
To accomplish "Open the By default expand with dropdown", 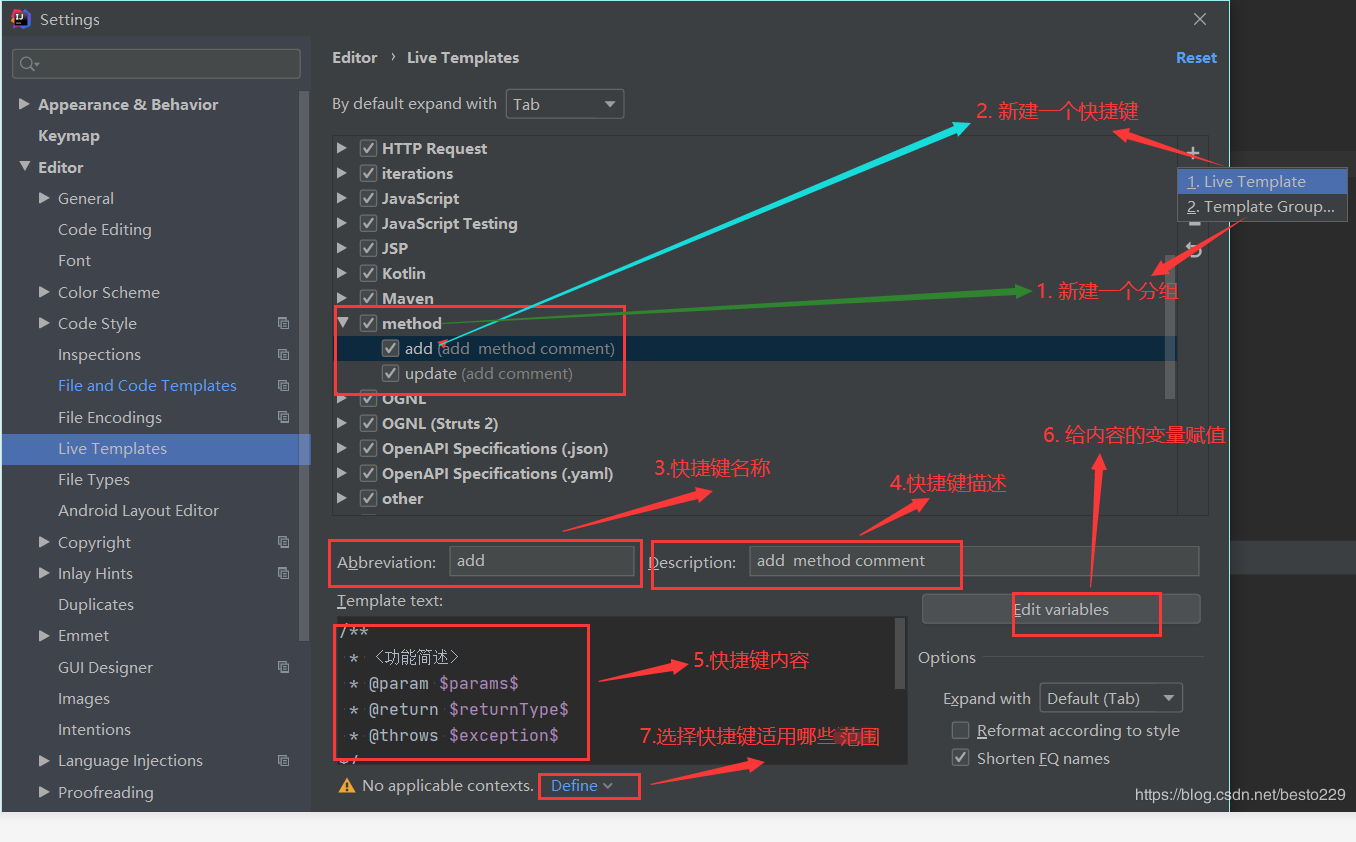I will click(x=565, y=104).
